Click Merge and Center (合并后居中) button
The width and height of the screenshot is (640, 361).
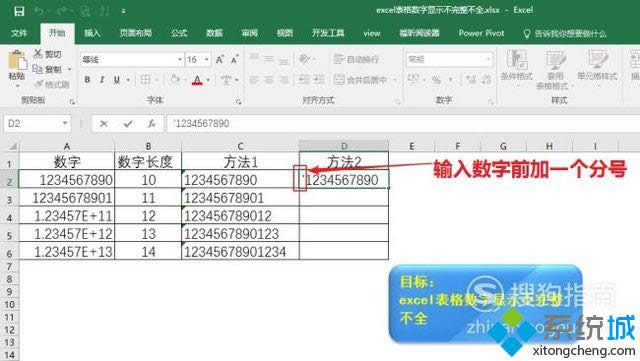pyautogui.click(x=361, y=80)
